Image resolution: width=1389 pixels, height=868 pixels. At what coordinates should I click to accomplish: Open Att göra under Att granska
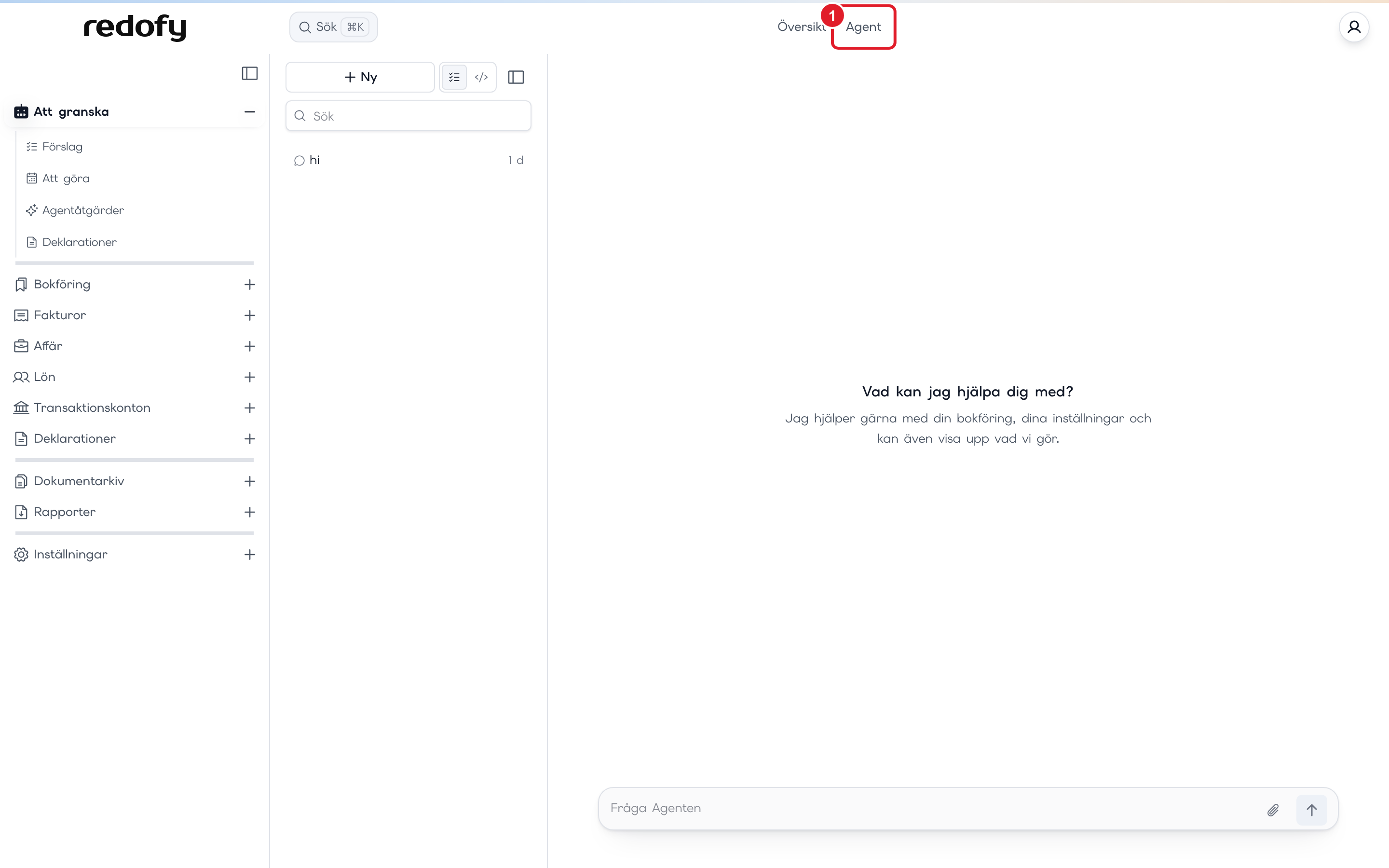click(66, 178)
